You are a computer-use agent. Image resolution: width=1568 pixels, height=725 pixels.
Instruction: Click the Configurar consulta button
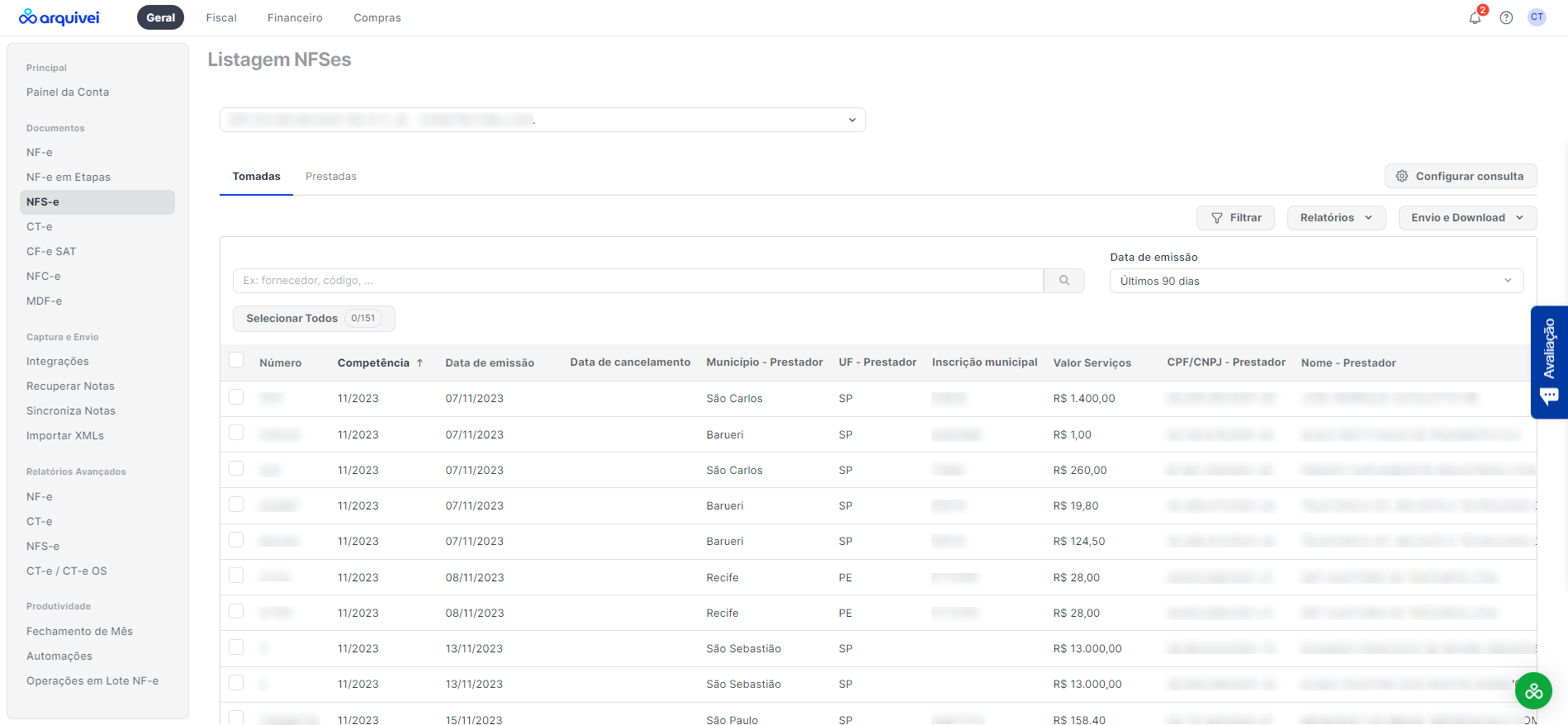tap(1460, 176)
